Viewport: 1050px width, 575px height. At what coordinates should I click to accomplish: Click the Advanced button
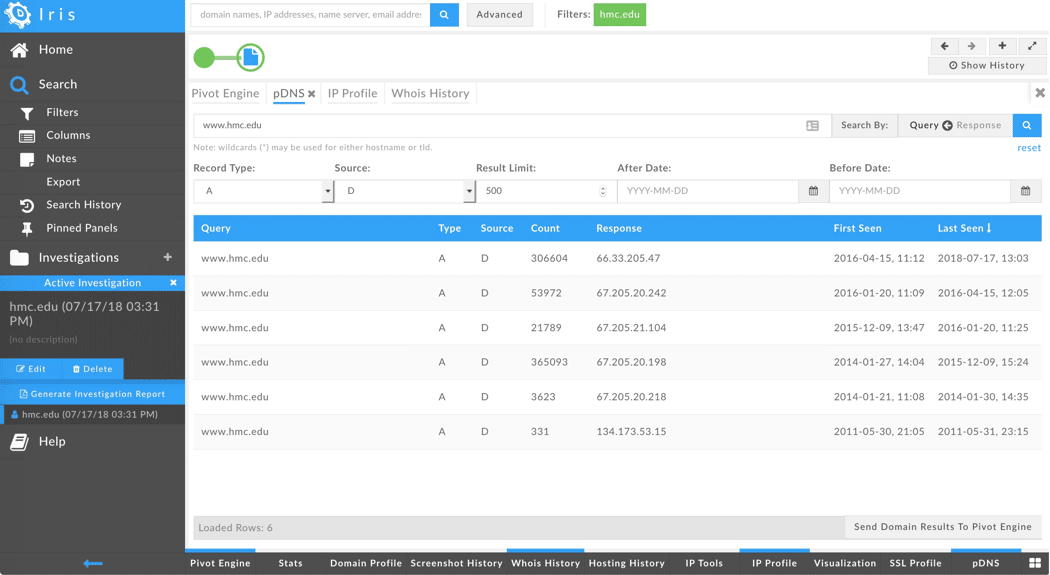pyautogui.click(x=500, y=15)
